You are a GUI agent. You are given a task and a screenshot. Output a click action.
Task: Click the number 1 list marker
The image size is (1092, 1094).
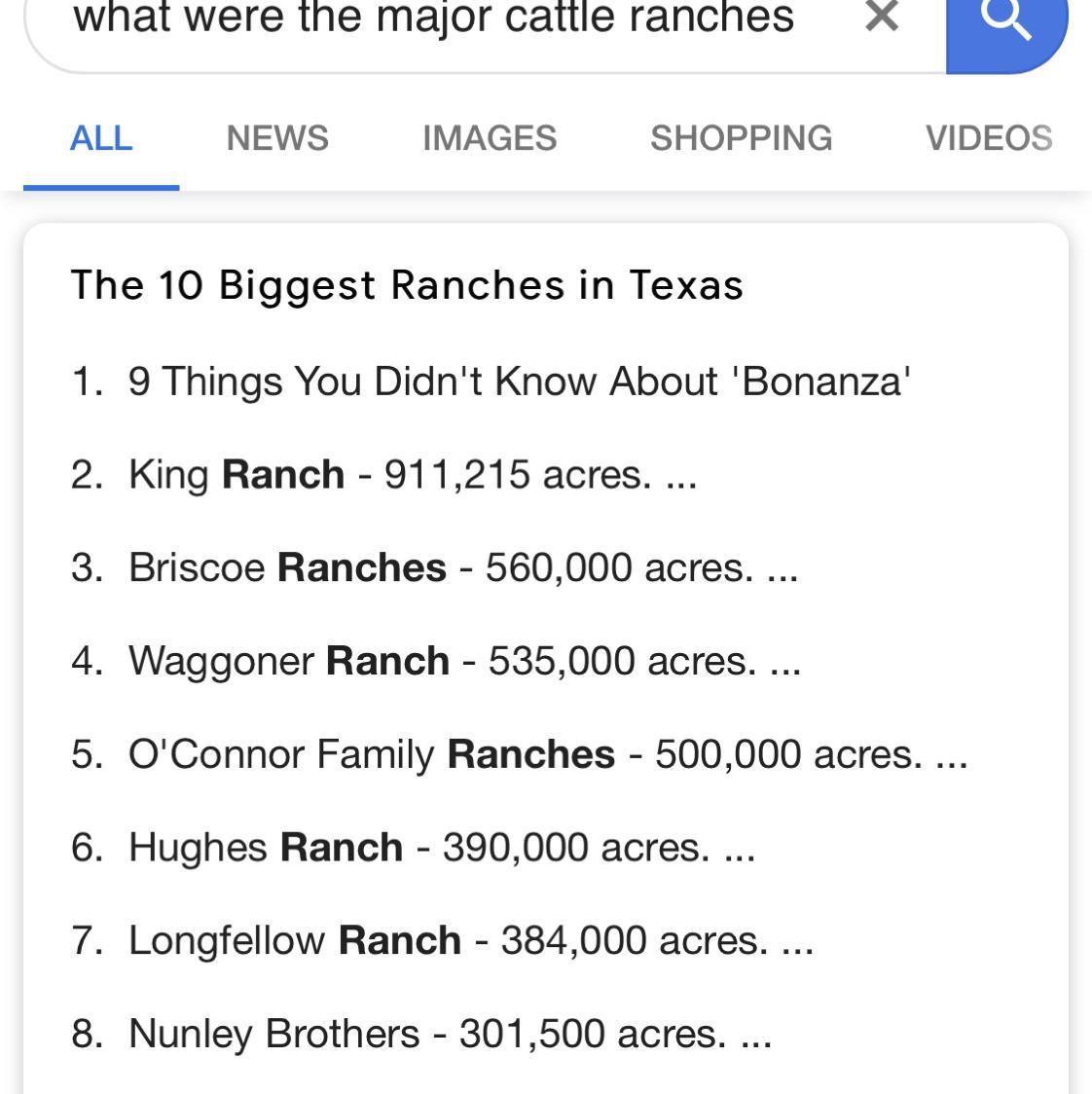pos(86,381)
